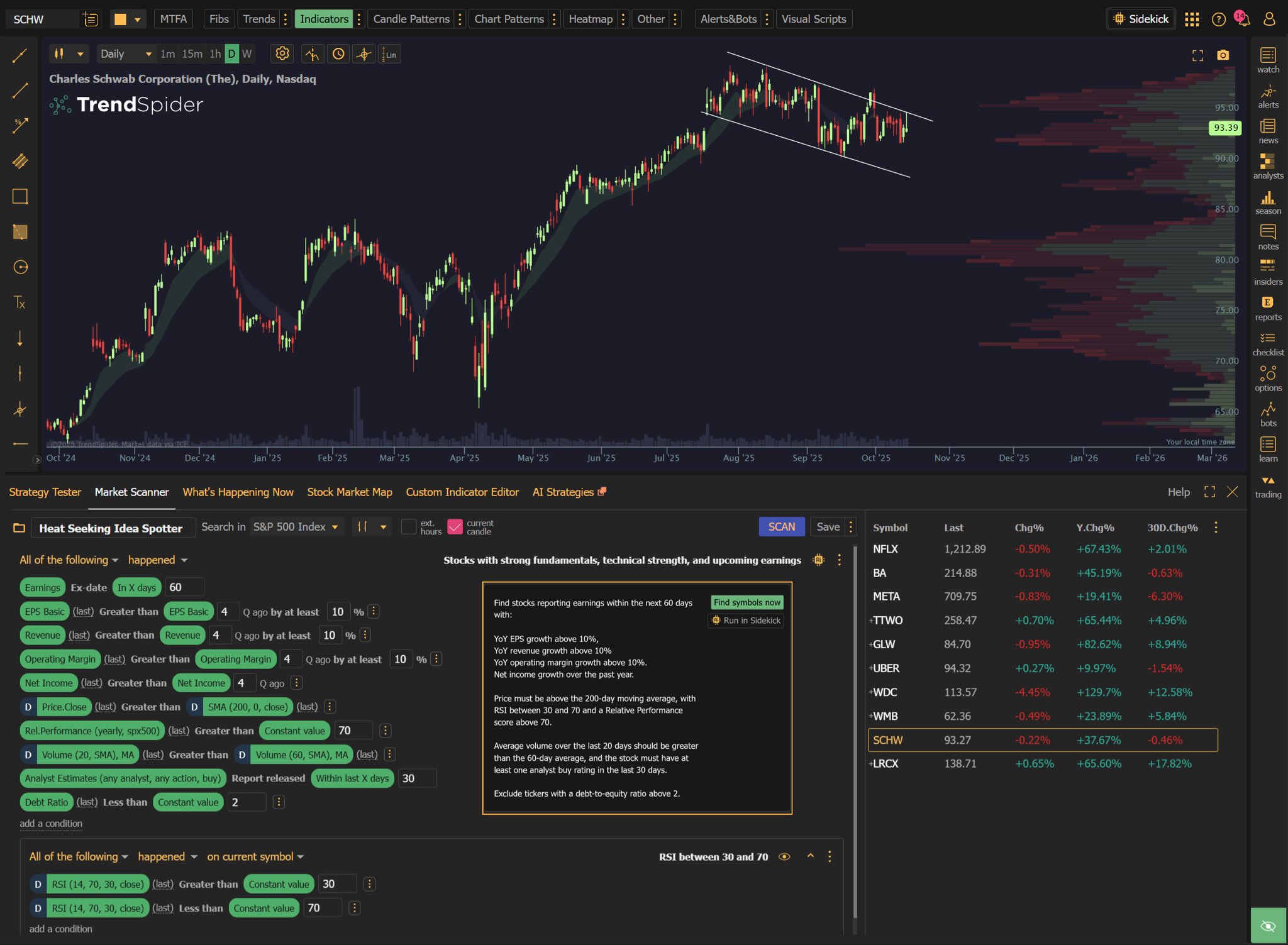Switch to the Strategy Tester tab
Viewport: 1288px width, 945px height.
(45, 492)
